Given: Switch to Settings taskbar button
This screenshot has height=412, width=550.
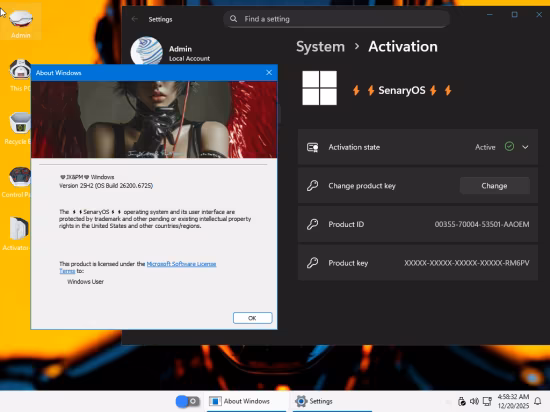Looking at the screenshot, I should (x=332, y=401).
